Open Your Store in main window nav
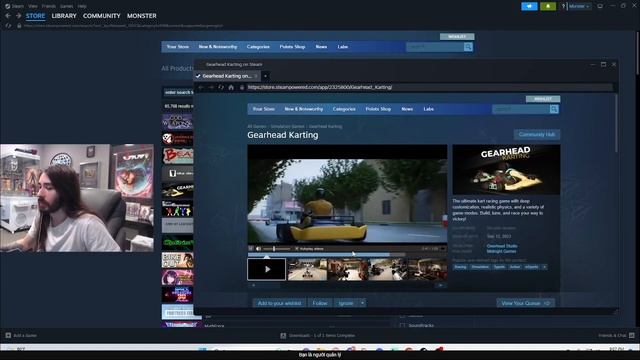640x360 pixels. 178,47
